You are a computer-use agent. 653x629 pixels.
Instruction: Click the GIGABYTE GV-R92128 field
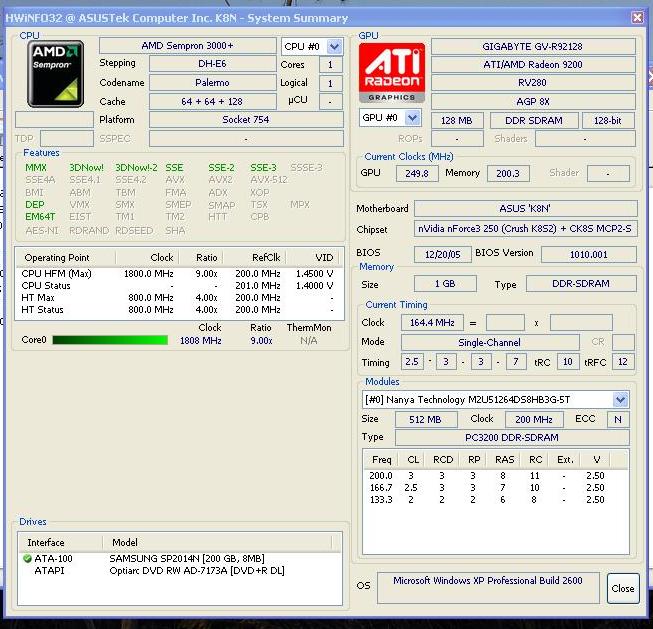(x=533, y=47)
